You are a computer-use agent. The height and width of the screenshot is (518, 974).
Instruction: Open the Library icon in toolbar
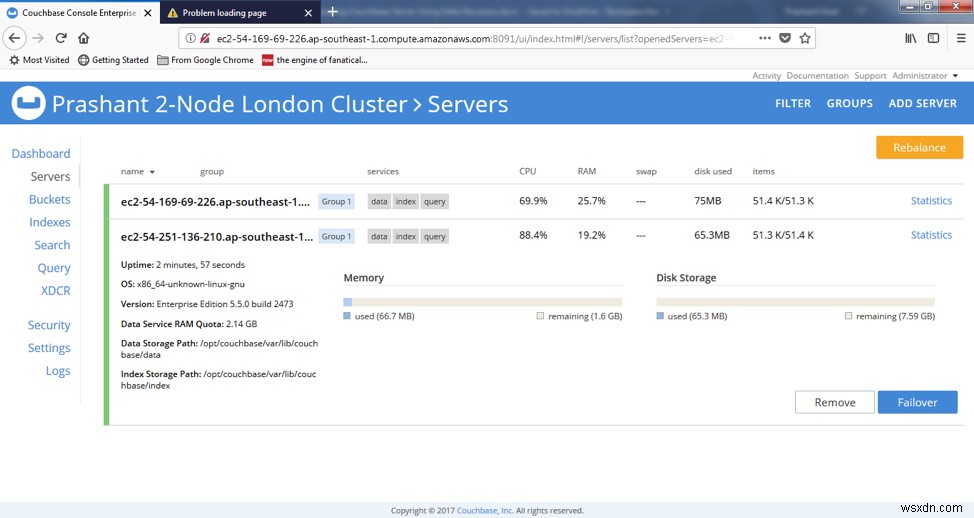(911, 38)
